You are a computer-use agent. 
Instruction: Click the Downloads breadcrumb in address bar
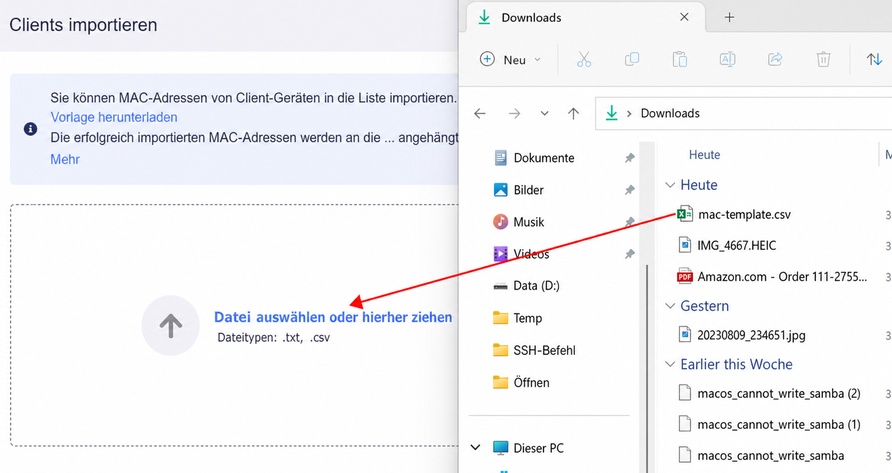coord(670,113)
